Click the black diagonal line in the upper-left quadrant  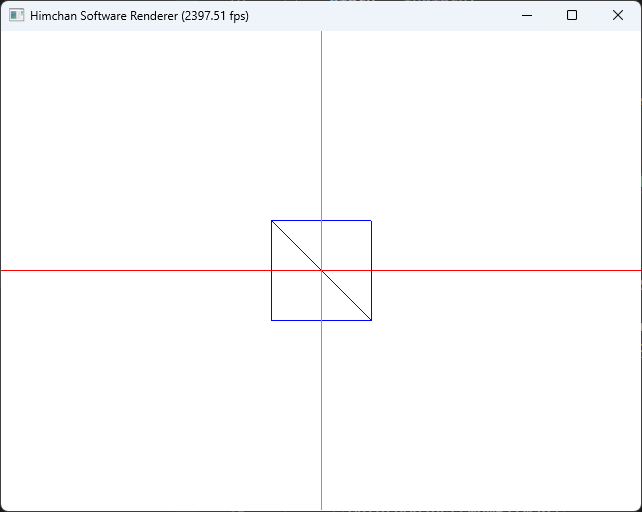click(x=296, y=245)
